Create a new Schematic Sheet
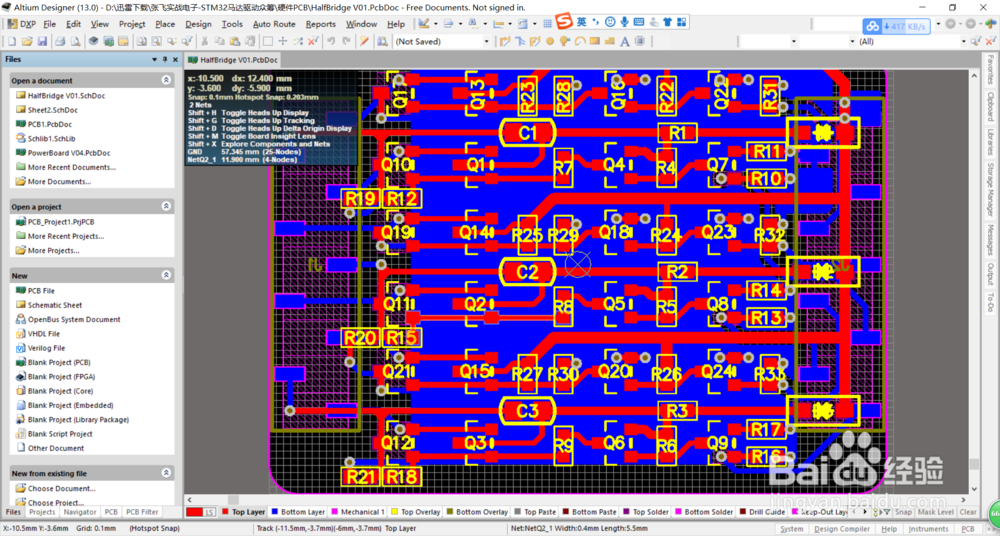Image resolution: width=1000 pixels, height=536 pixels. (48, 305)
